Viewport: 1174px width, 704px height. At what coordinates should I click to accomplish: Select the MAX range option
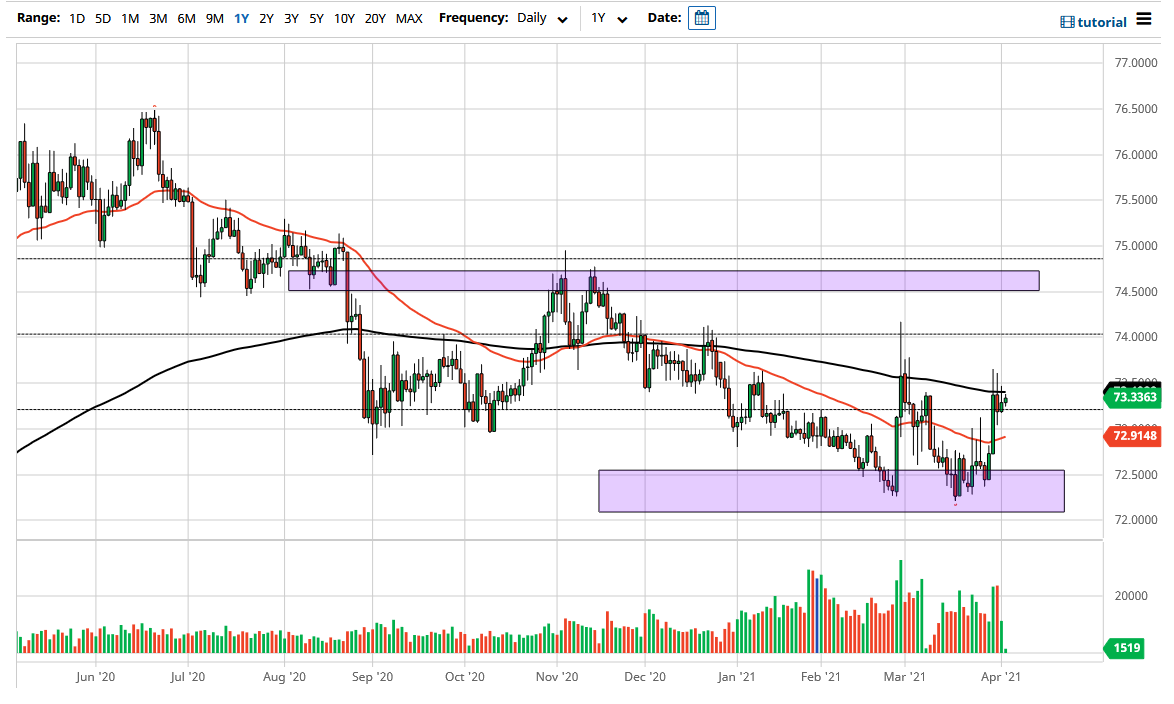click(x=409, y=18)
